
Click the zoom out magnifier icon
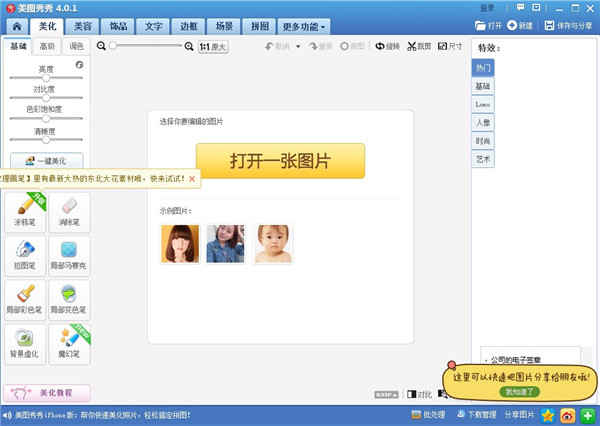[101, 46]
